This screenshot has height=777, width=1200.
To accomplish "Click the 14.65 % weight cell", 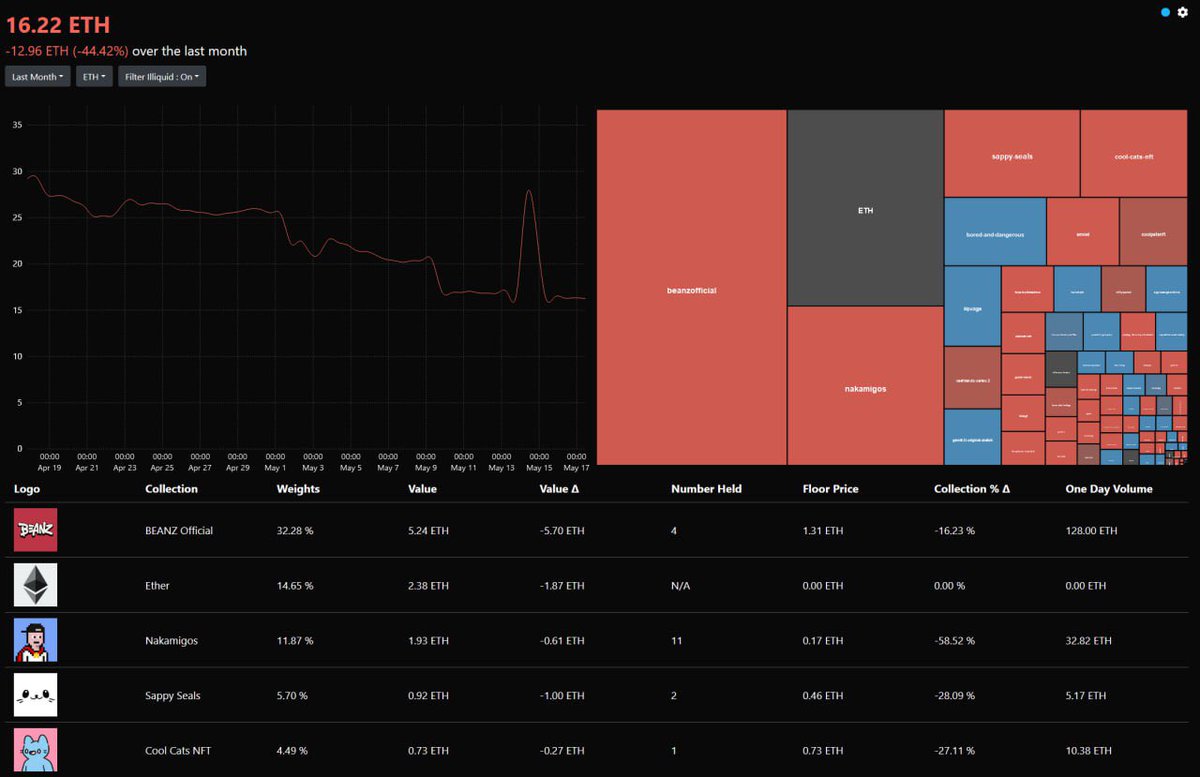I will coord(295,585).
